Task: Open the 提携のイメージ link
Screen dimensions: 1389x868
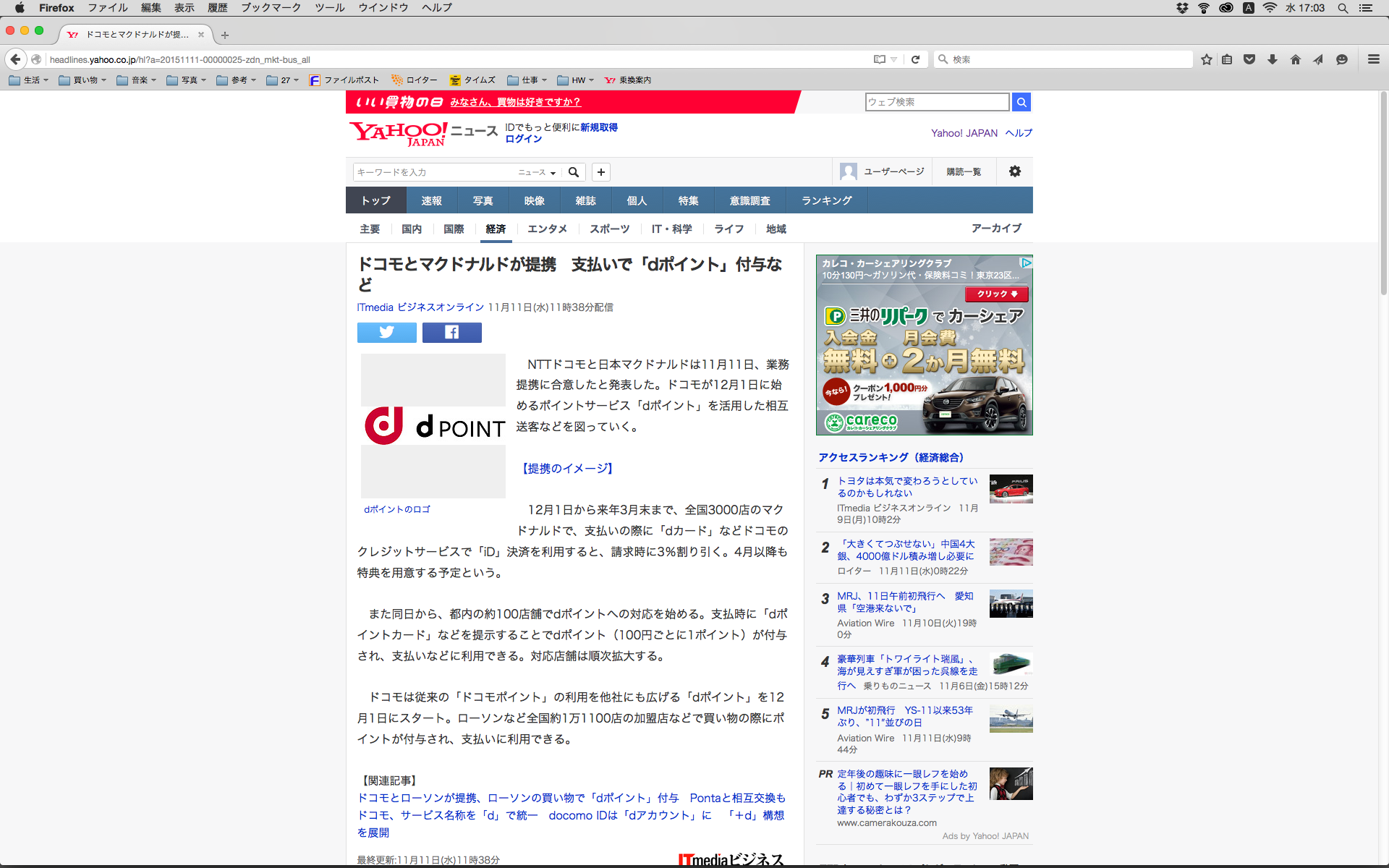Action: click(567, 468)
